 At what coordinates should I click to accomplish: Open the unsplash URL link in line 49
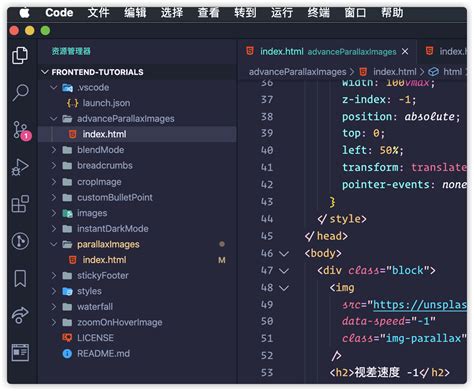[x=420, y=304]
